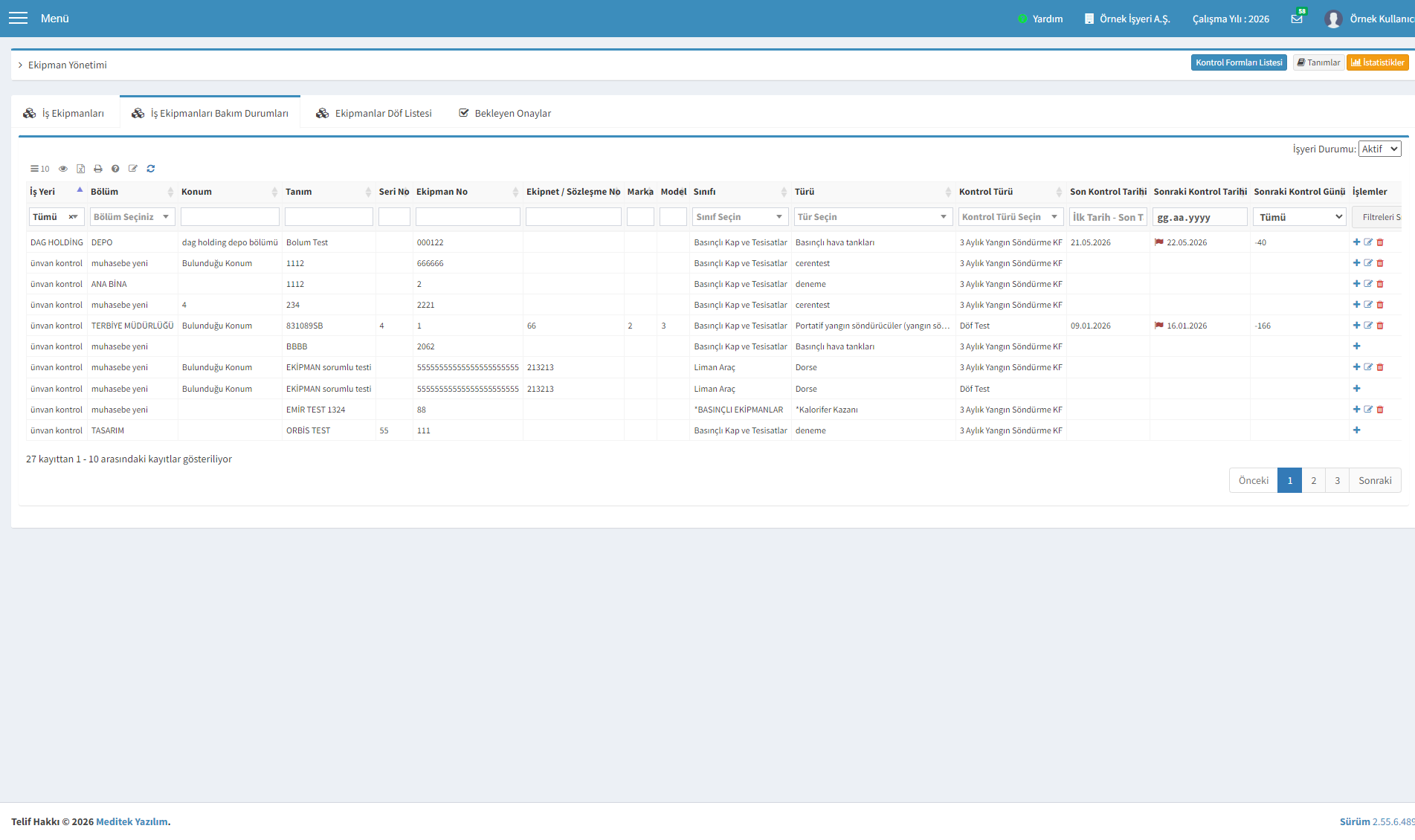Switch to the Ekipmanlar Döf Listesi tab
Viewport: 1415px width, 840px height.
pyautogui.click(x=374, y=114)
